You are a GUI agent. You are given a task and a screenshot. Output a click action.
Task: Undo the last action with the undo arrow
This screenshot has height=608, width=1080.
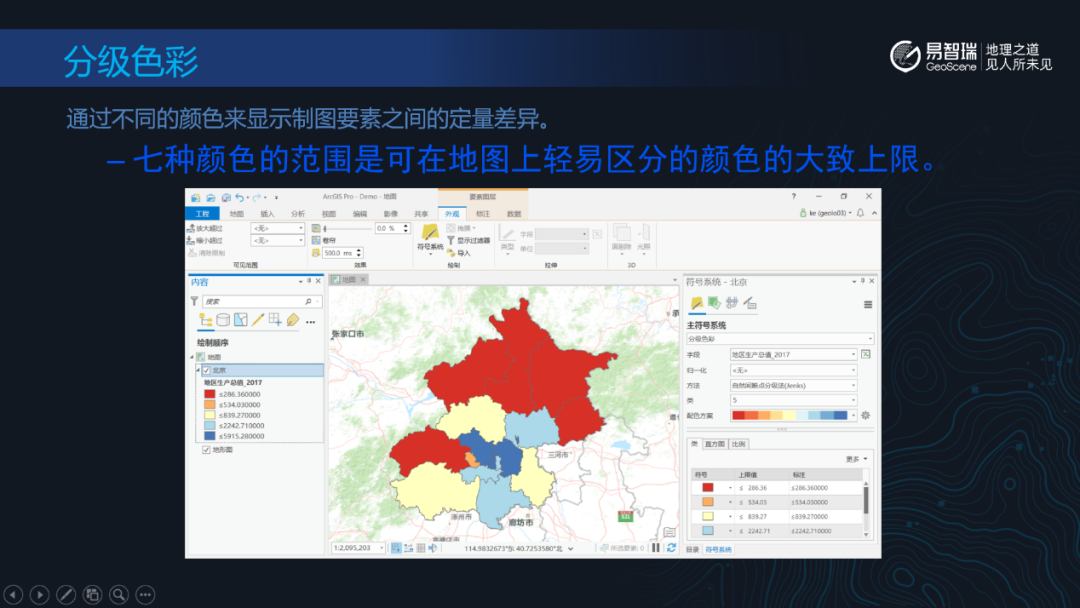239,198
